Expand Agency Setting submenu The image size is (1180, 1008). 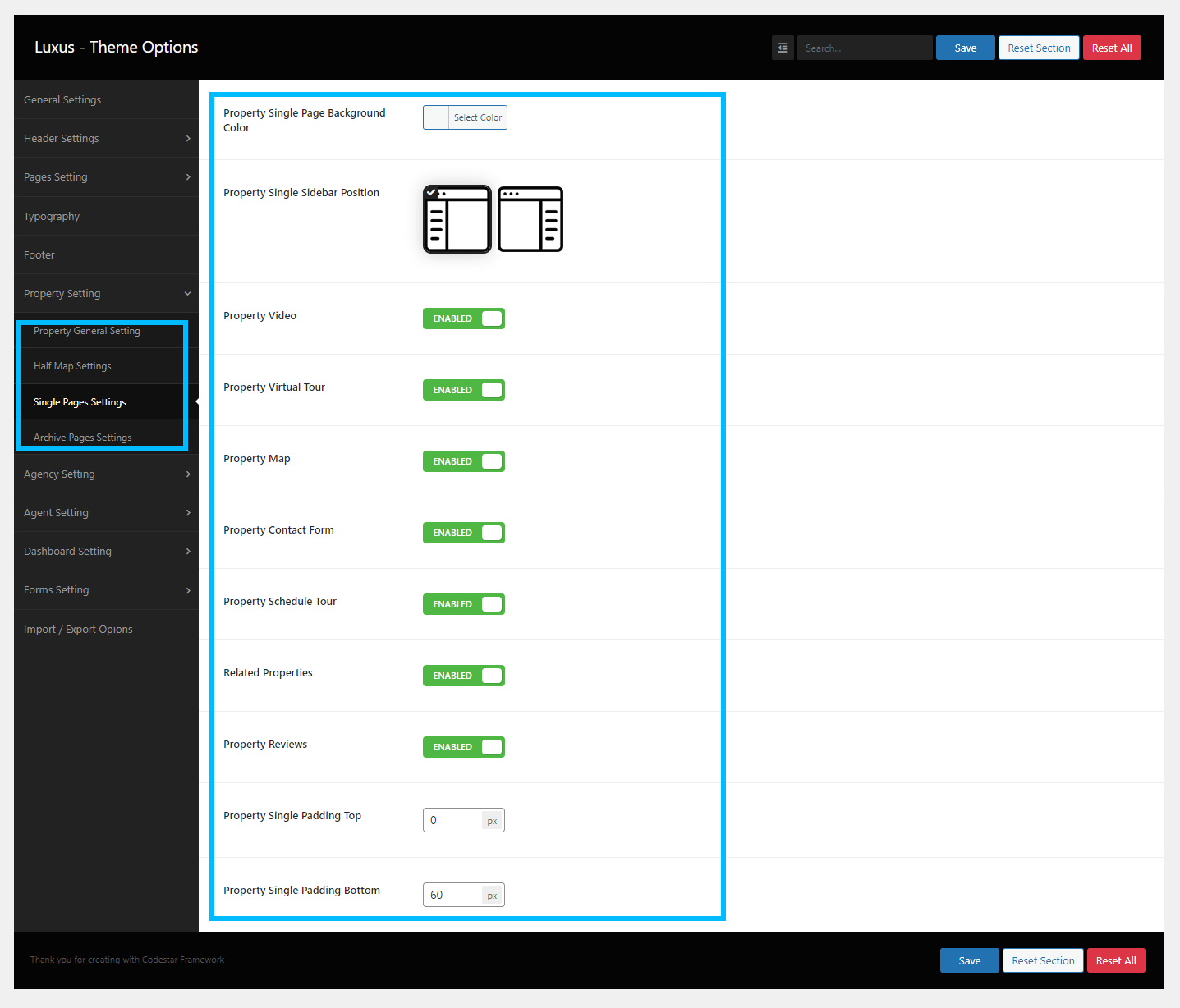(x=106, y=474)
